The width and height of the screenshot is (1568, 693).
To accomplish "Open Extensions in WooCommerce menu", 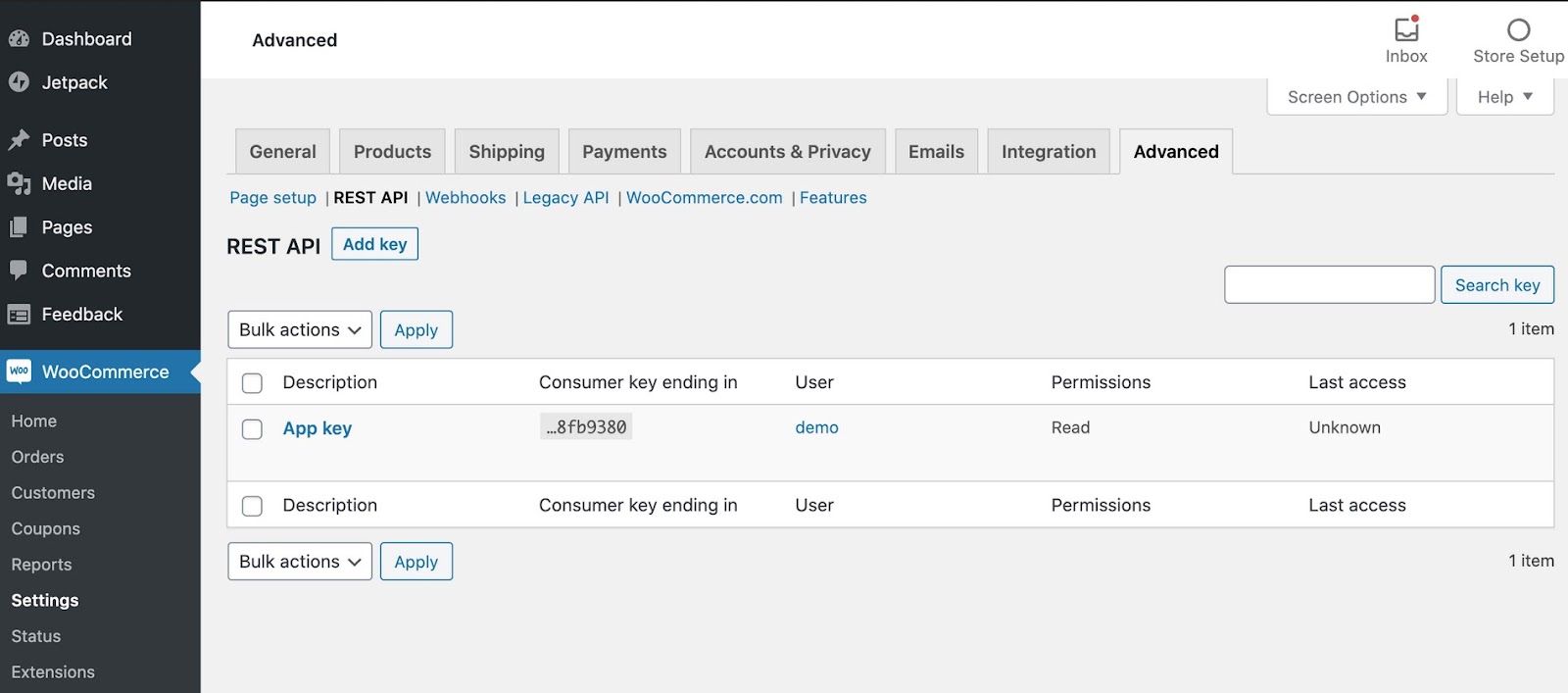I will click(53, 672).
